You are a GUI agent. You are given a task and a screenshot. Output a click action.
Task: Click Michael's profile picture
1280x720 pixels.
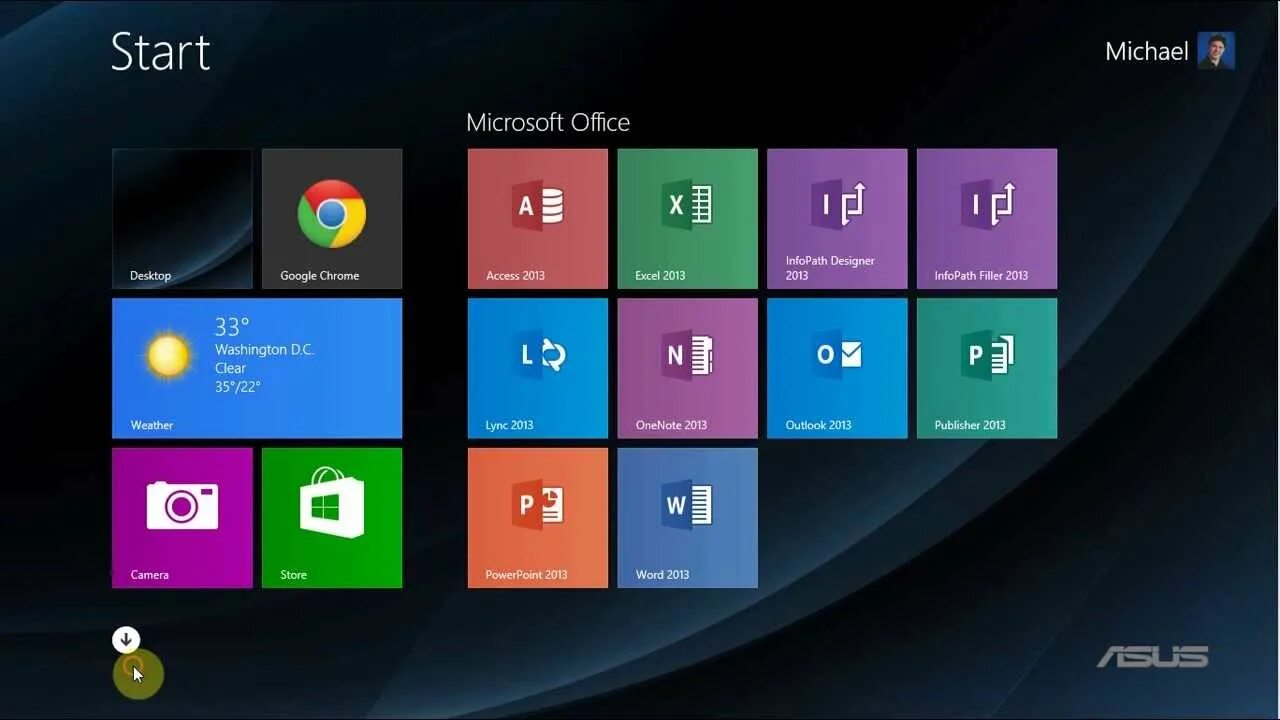(x=1216, y=50)
